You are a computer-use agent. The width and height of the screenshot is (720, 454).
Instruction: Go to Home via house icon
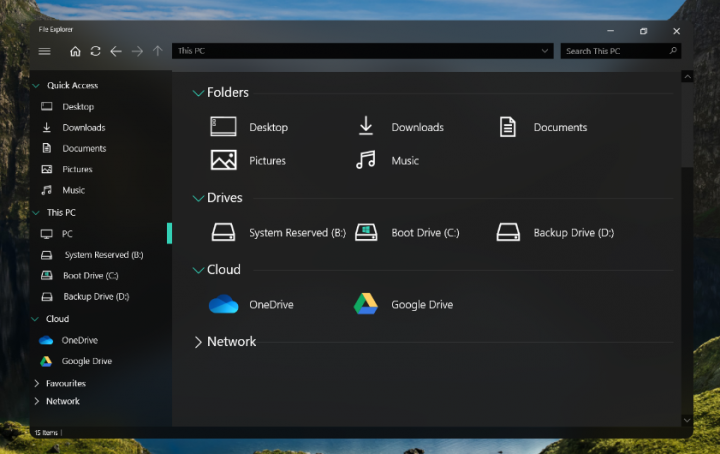[75, 51]
